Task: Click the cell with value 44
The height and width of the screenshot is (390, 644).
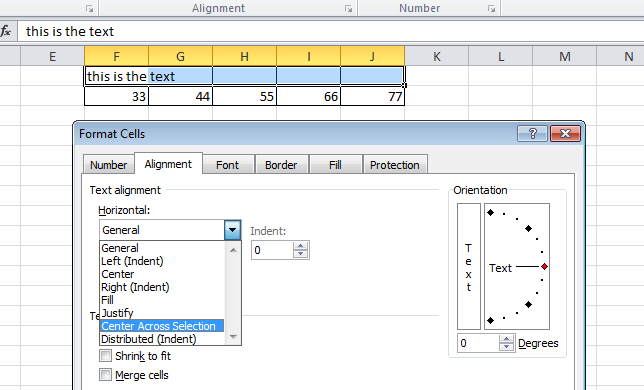Action: click(180, 96)
